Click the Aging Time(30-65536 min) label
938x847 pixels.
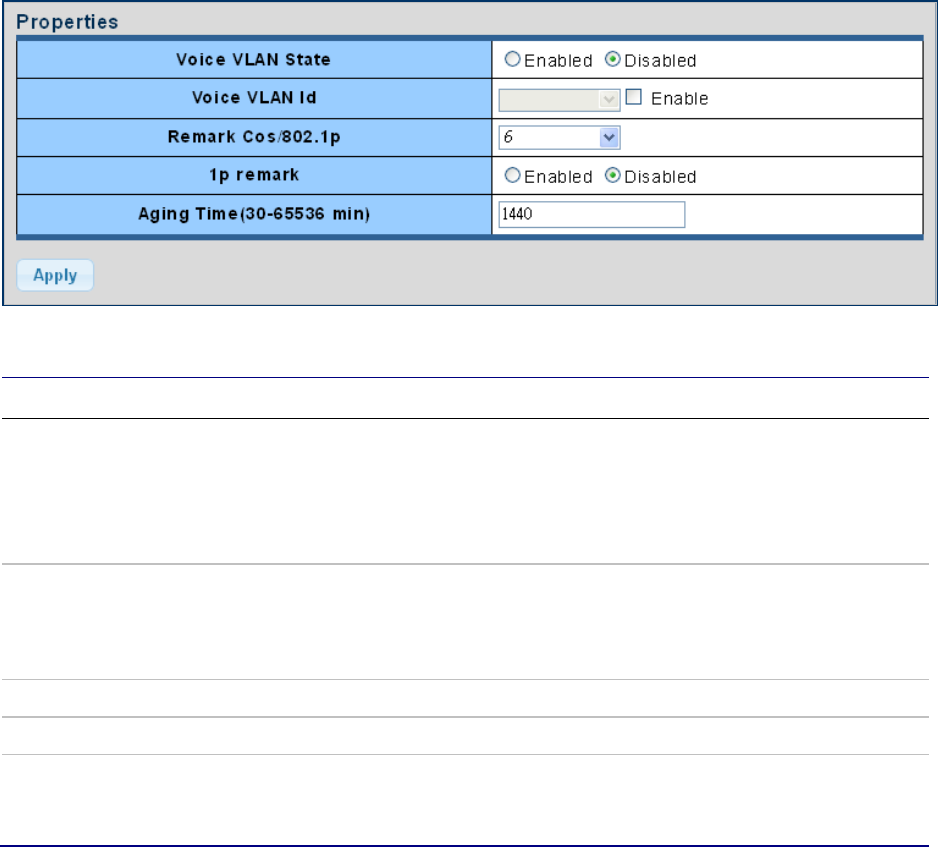click(x=254, y=214)
